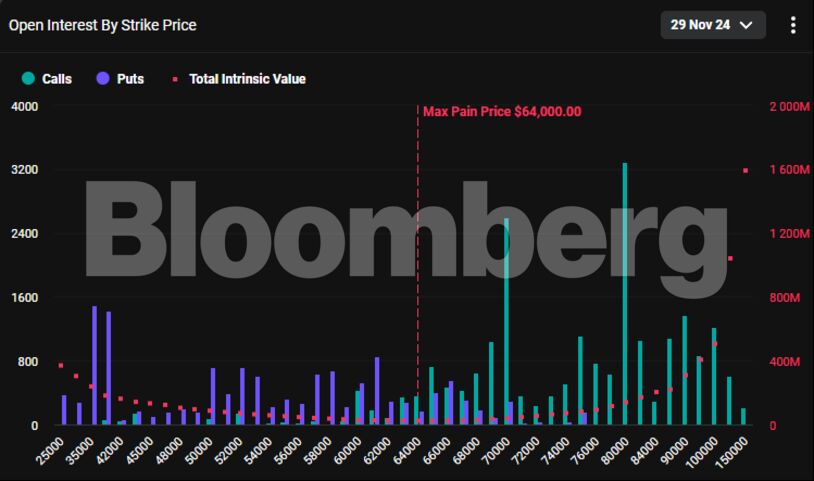
Task: Click the 2 000M label on right axis
Action: tap(790, 107)
